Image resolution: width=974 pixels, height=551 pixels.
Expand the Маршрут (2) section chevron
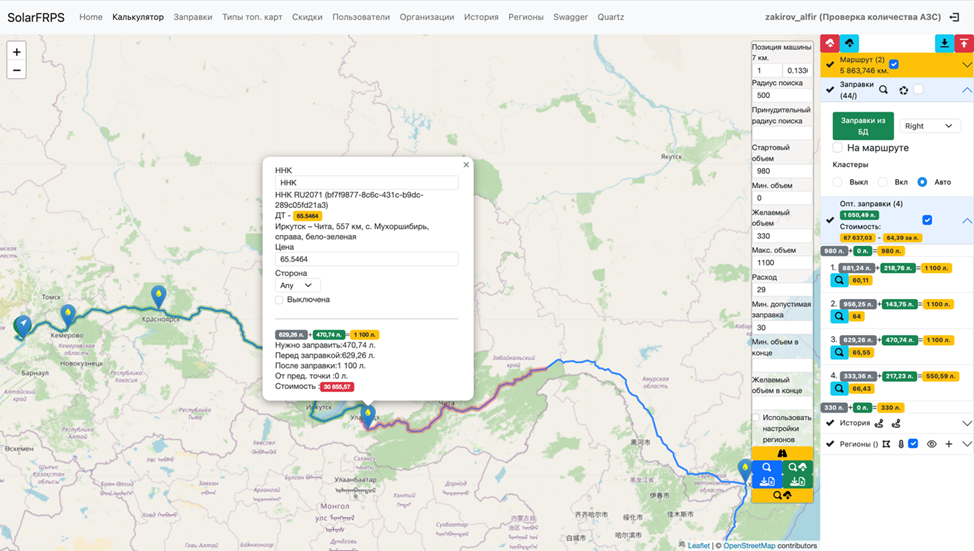967,65
